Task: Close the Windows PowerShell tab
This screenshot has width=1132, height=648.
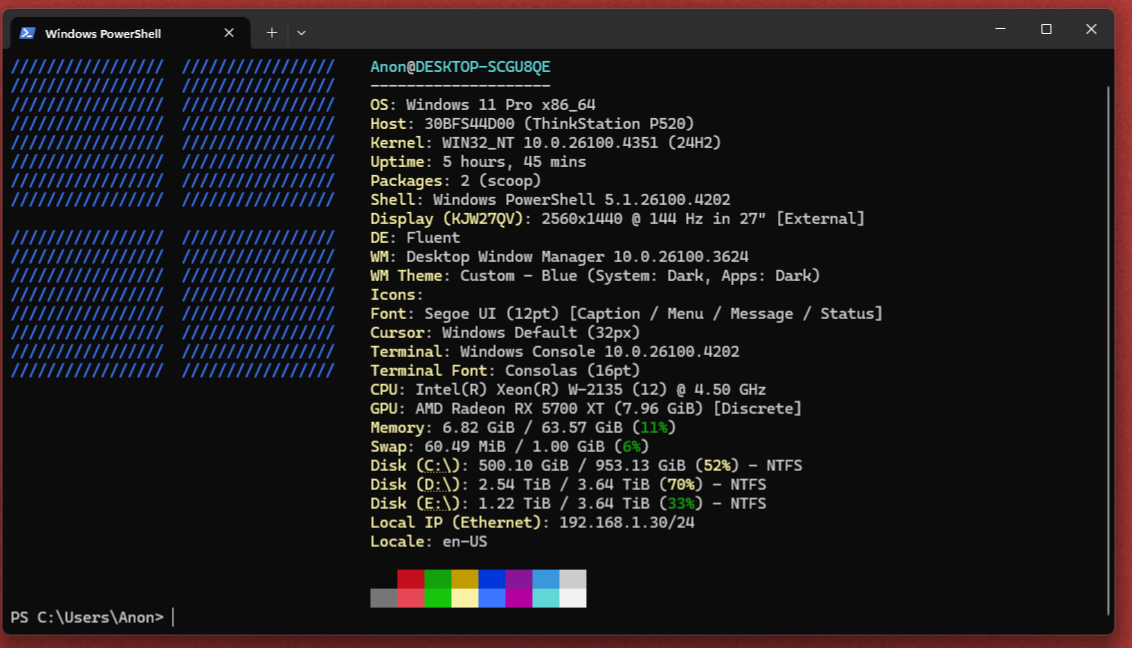Action: (229, 33)
